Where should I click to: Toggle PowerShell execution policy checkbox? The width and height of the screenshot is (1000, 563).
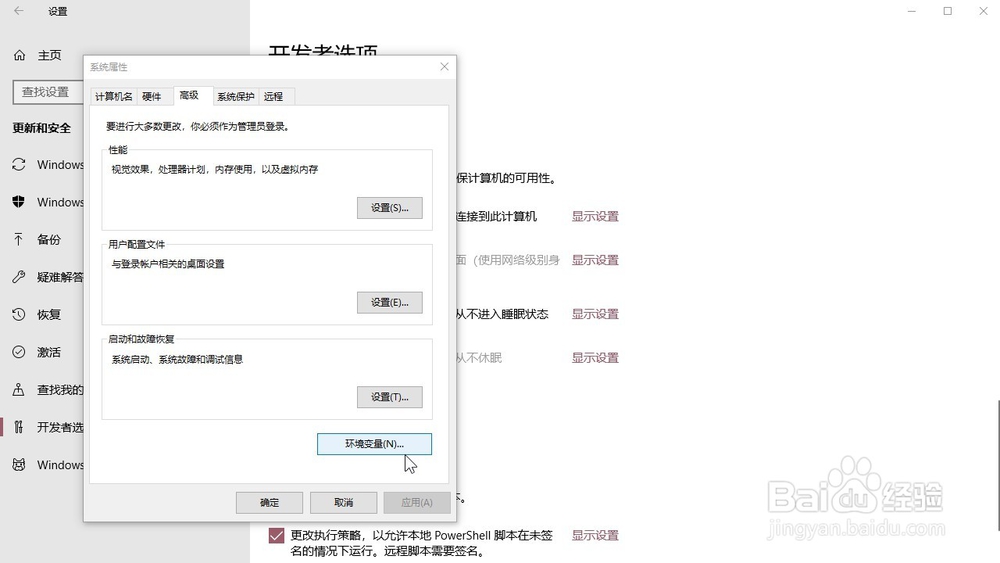[276, 536]
